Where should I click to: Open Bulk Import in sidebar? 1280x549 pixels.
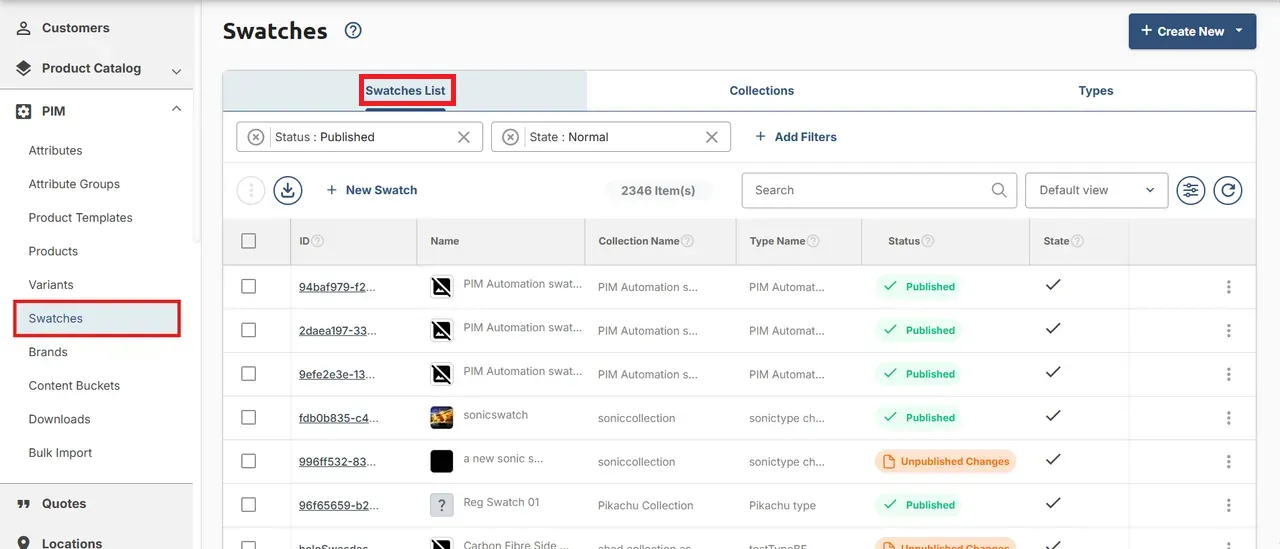coord(60,453)
